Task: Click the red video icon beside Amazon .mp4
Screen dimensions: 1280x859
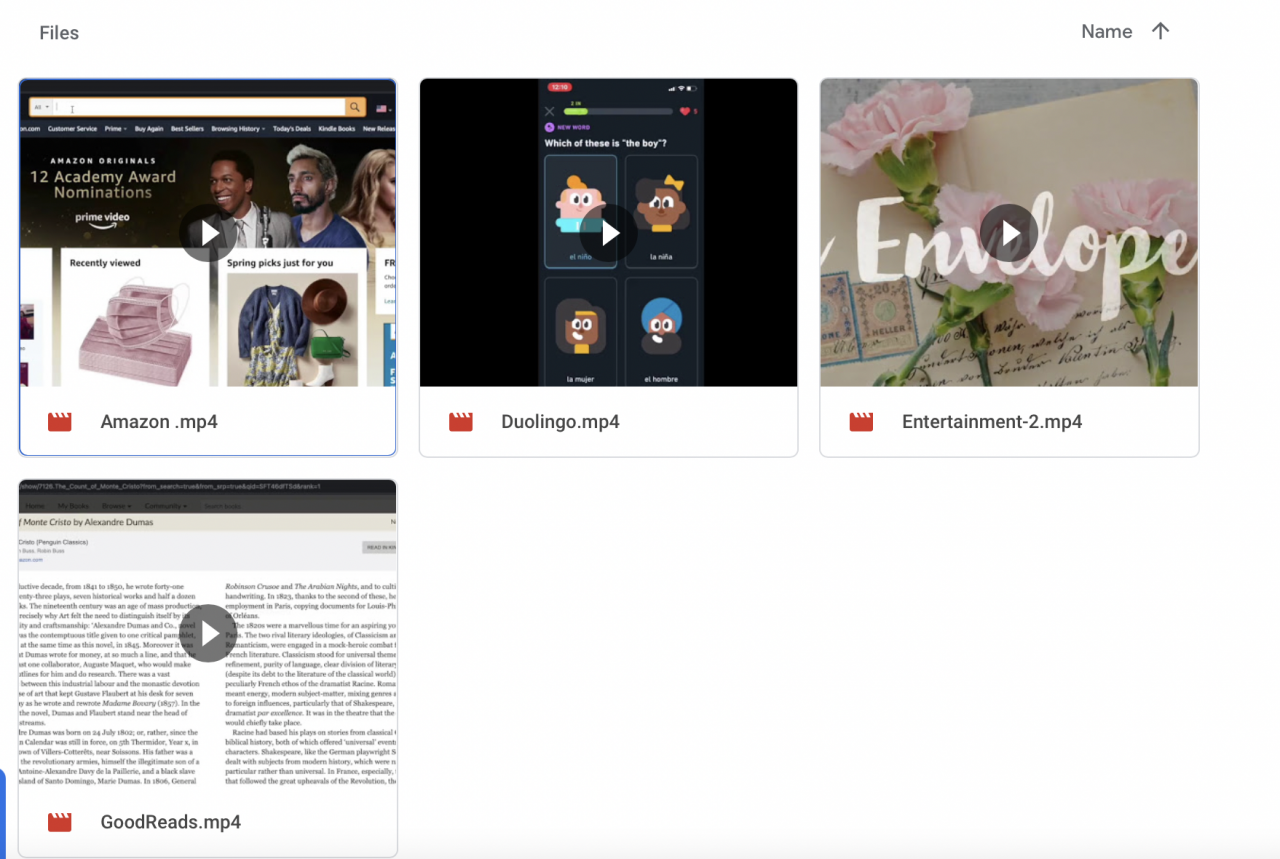Action: [x=60, y=422]
